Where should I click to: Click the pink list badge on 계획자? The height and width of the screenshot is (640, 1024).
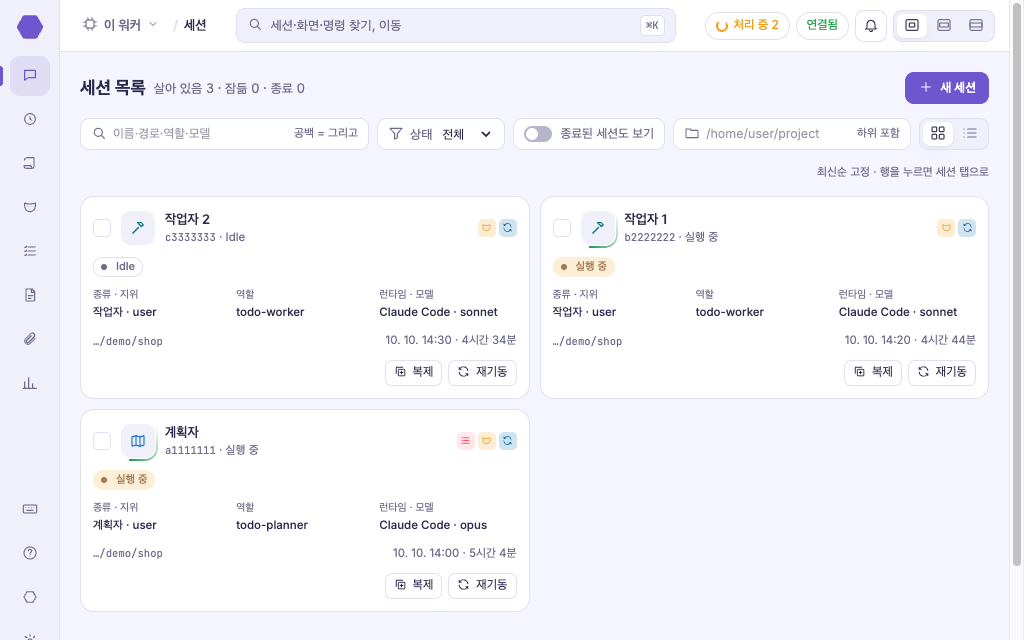coord(466,441)
